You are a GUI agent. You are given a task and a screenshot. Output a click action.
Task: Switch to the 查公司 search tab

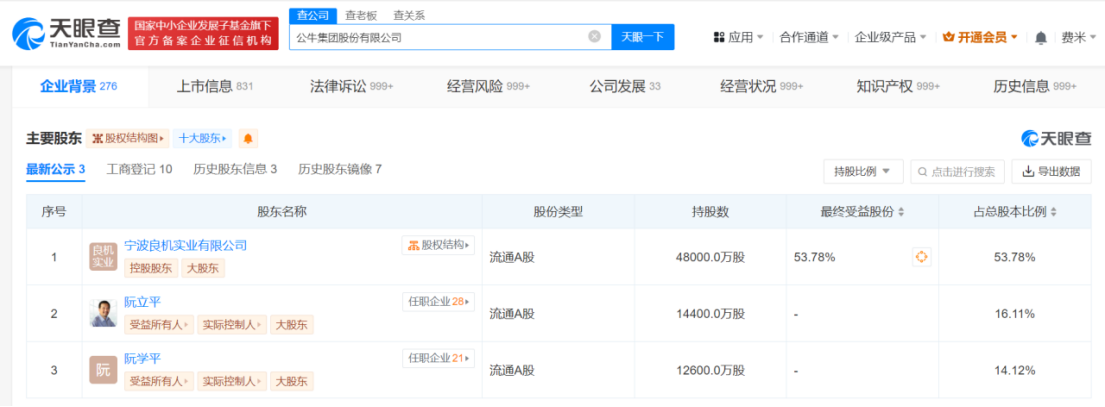(x=312, y=15)
